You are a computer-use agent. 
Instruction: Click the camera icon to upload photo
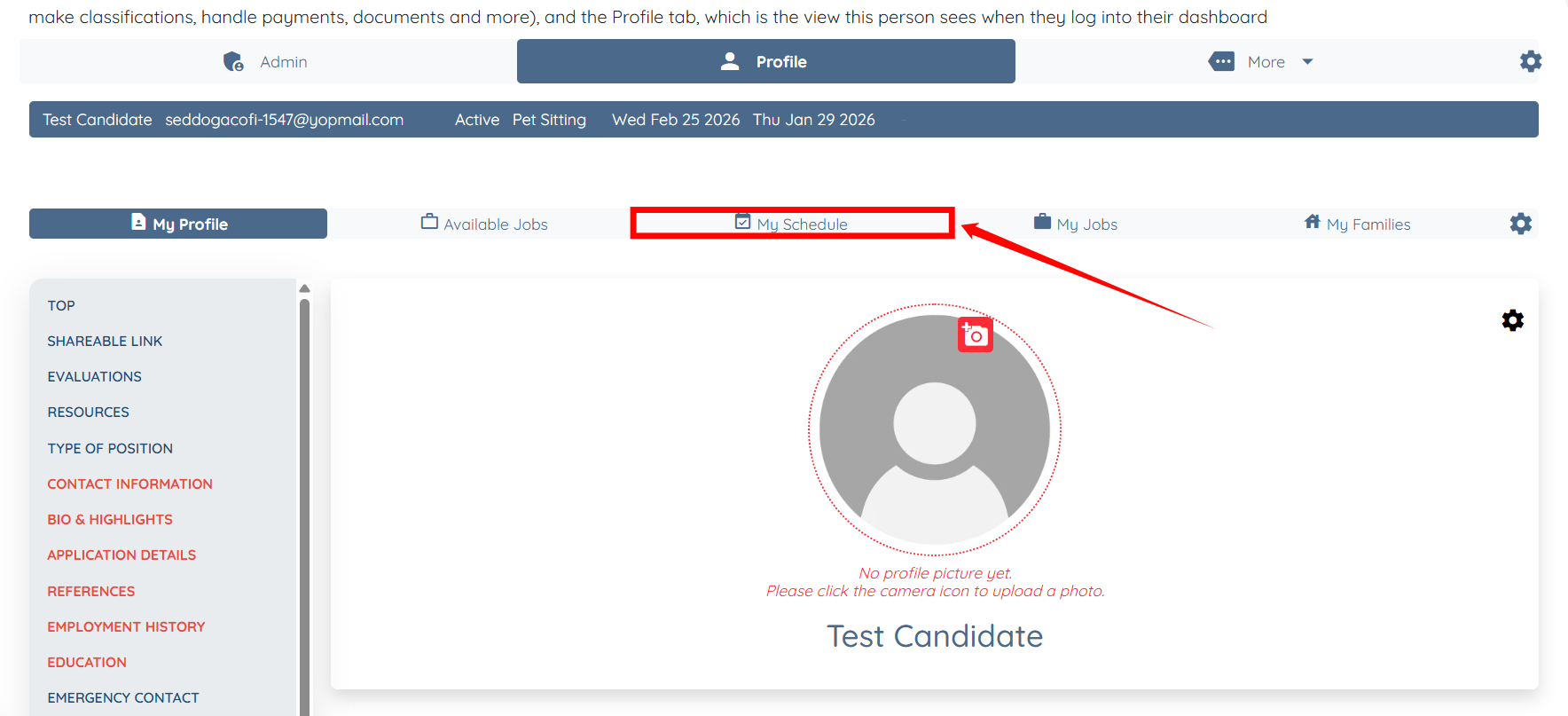click(975, 335)
